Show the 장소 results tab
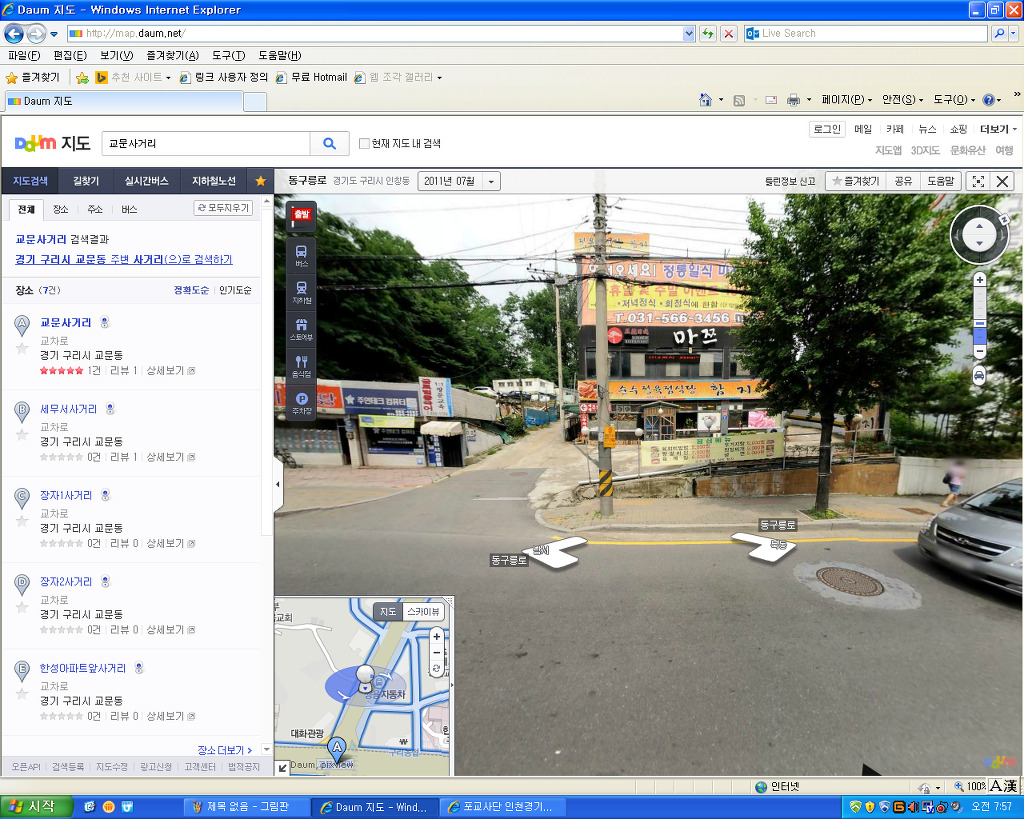The image size is (1024, 819). click(61, 210)
